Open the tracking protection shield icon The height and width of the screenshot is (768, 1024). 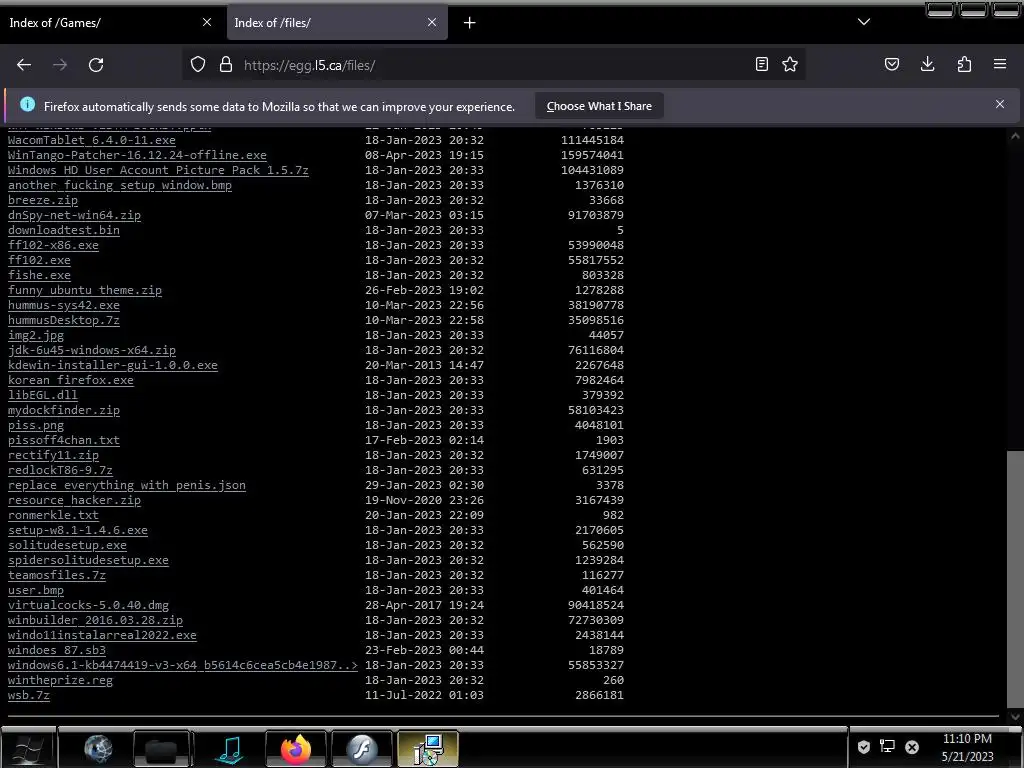tap(198, 65)
